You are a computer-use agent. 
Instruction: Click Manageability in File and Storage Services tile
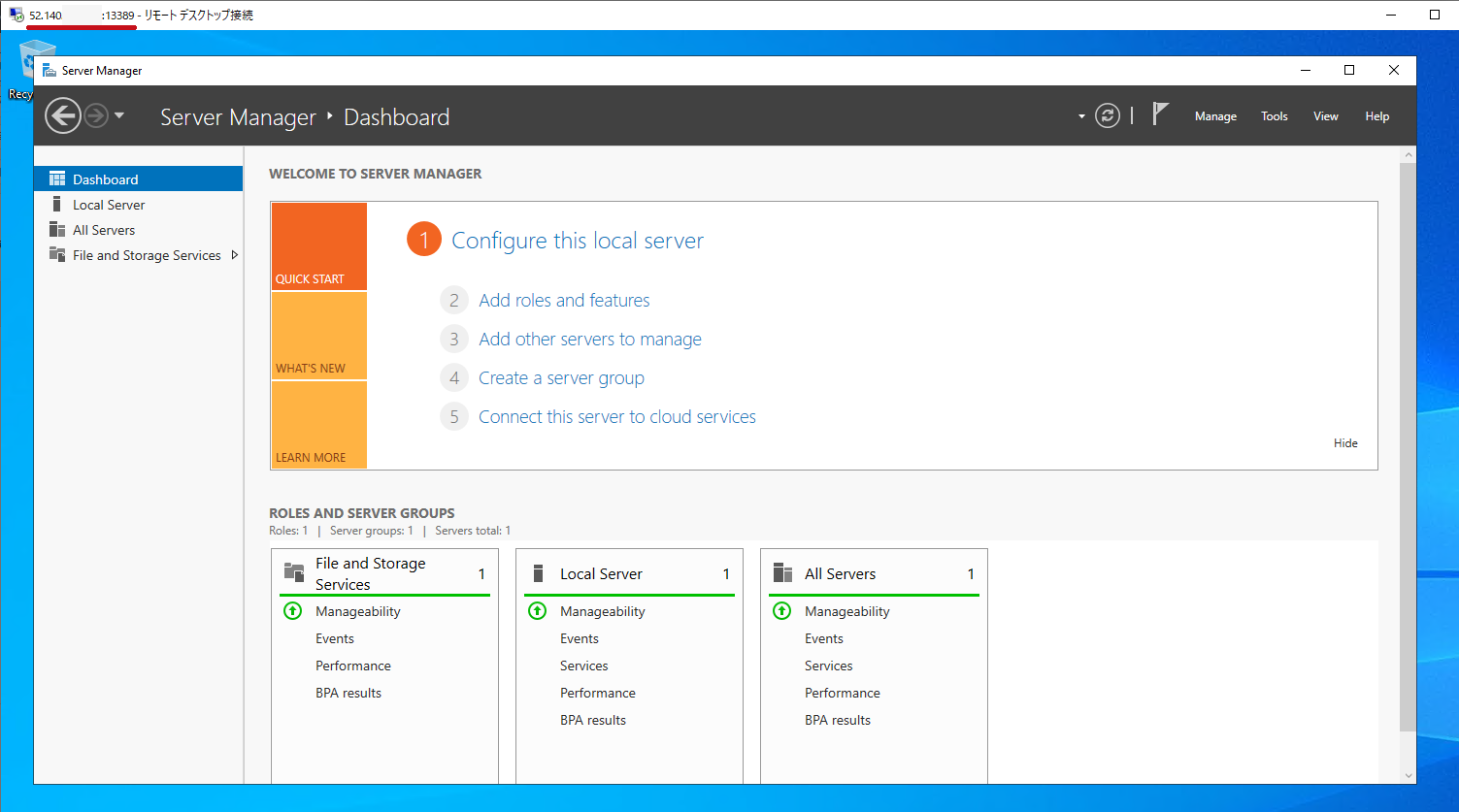point(358,611)
